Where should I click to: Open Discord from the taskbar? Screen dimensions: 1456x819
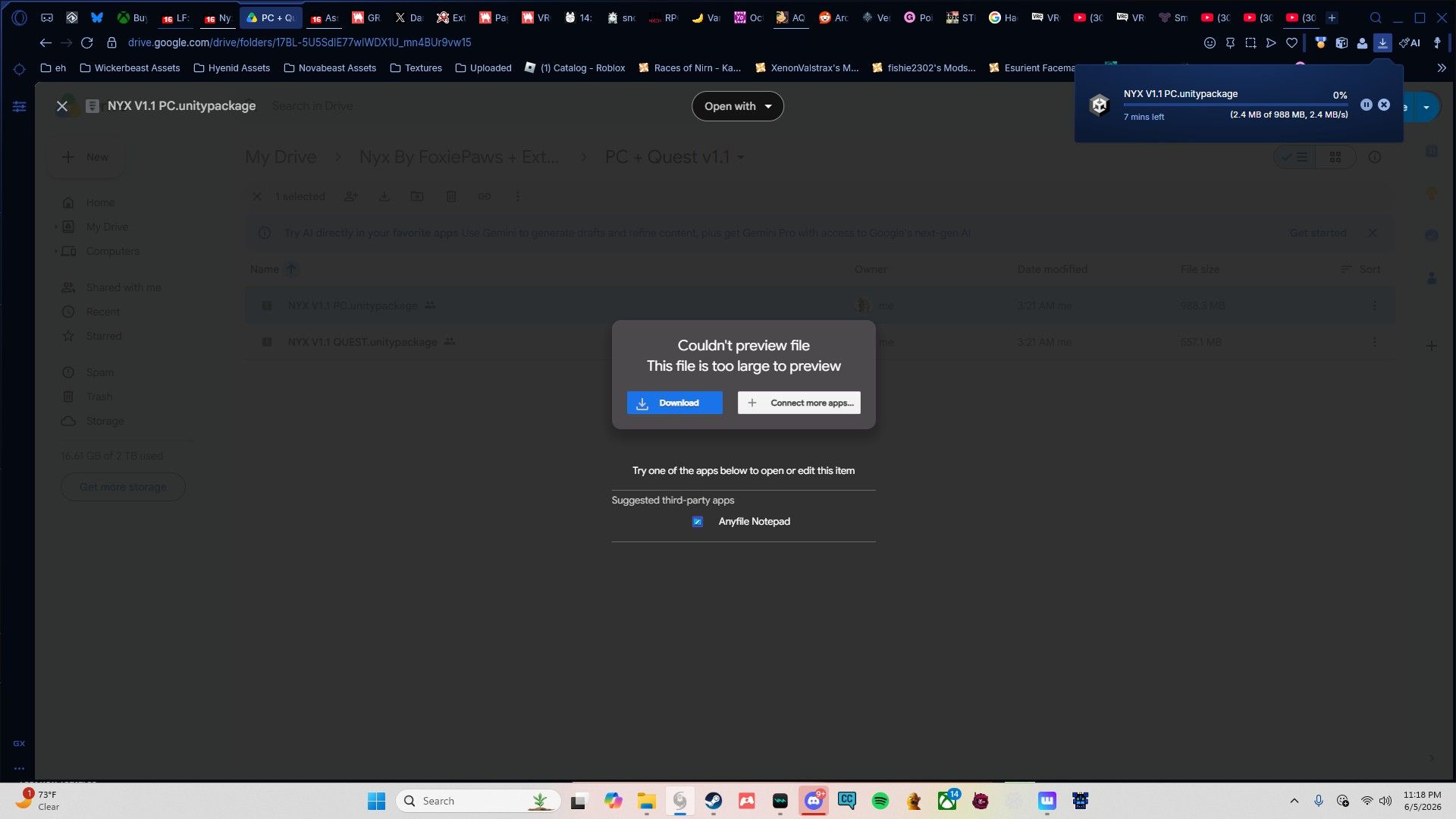tap(814, 801)
